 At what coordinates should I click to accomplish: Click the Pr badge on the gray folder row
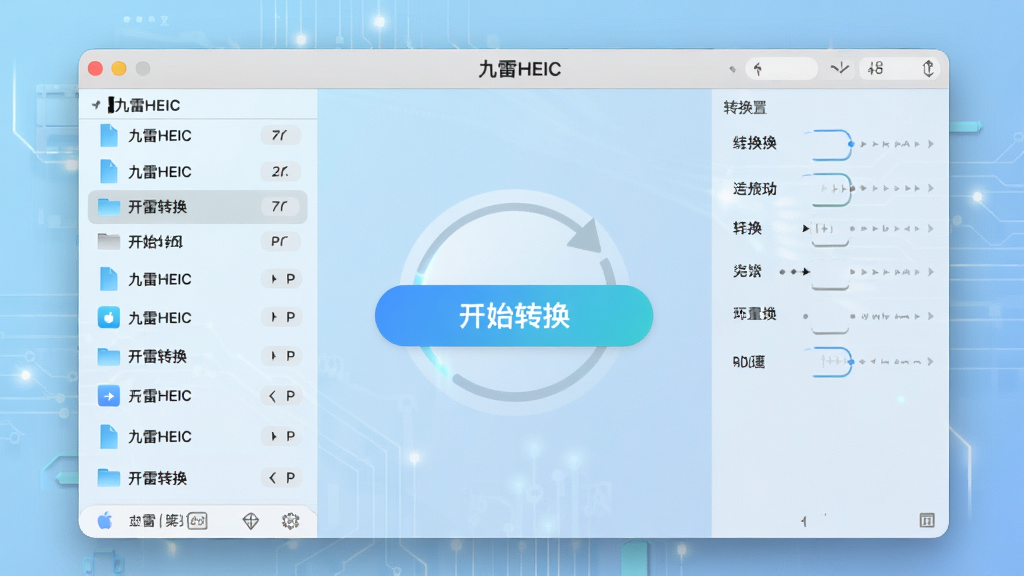(280, 242)
